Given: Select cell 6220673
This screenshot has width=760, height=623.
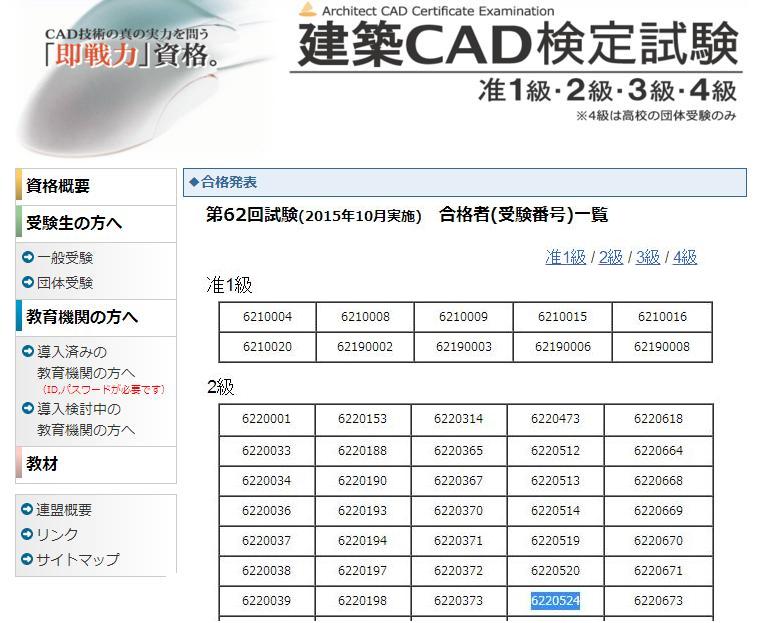Looking at the screenshot, I should [658, 601].
